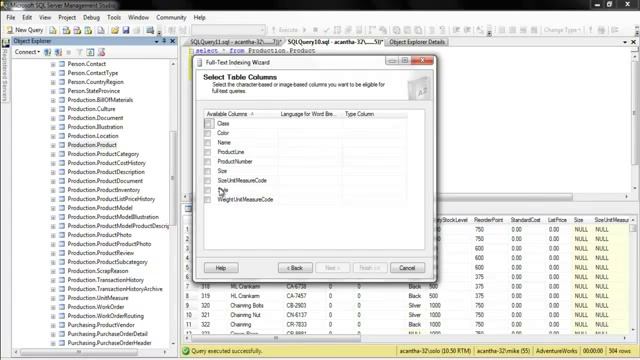The height and width of the screenshot is (360, 640).
Task: Open the Community menu
Action: point(171,18)
